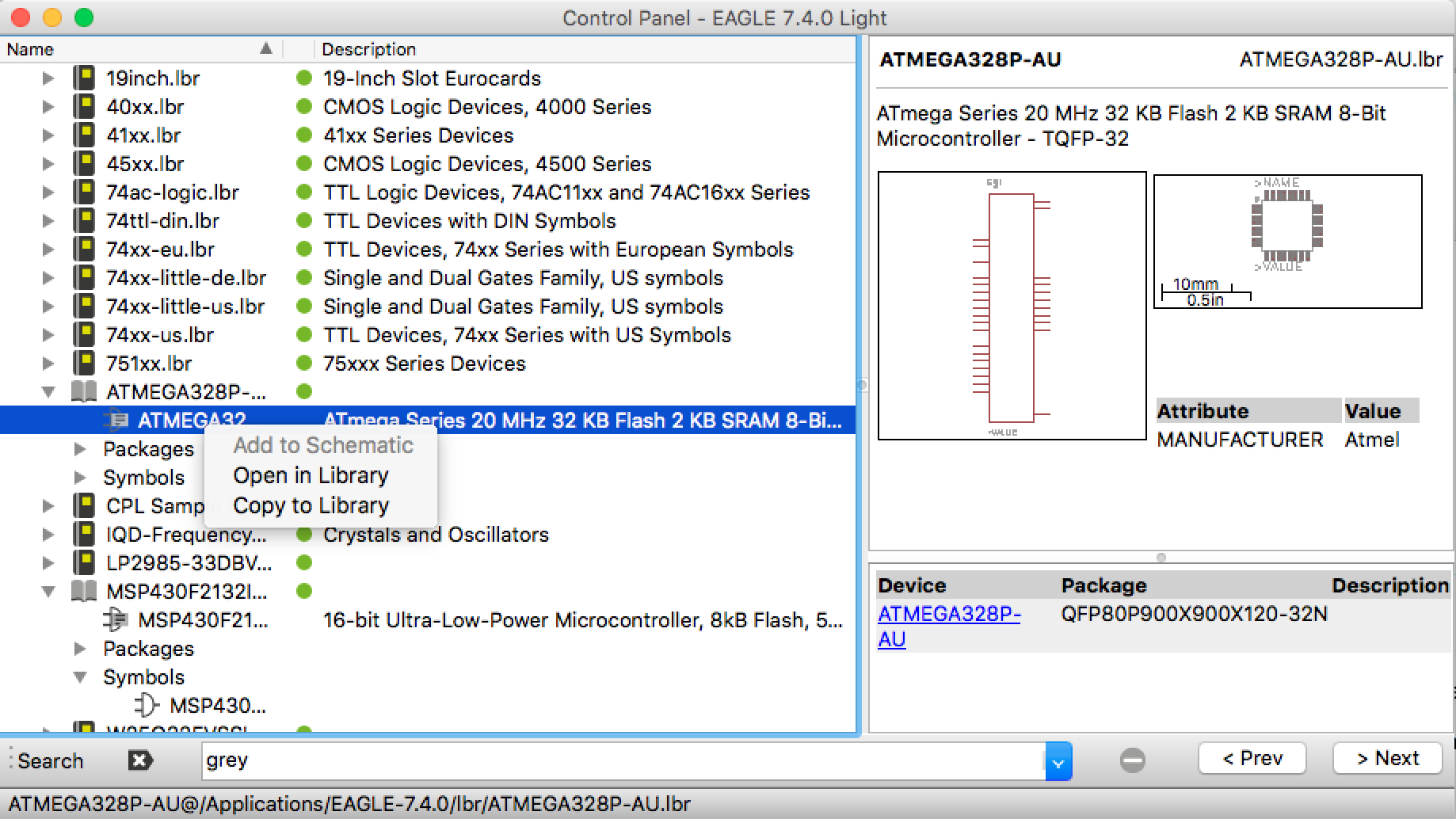Click the Next search button
Image resolution: width=1456 pixels, height=819 pixels.
tap(1387, 759)
